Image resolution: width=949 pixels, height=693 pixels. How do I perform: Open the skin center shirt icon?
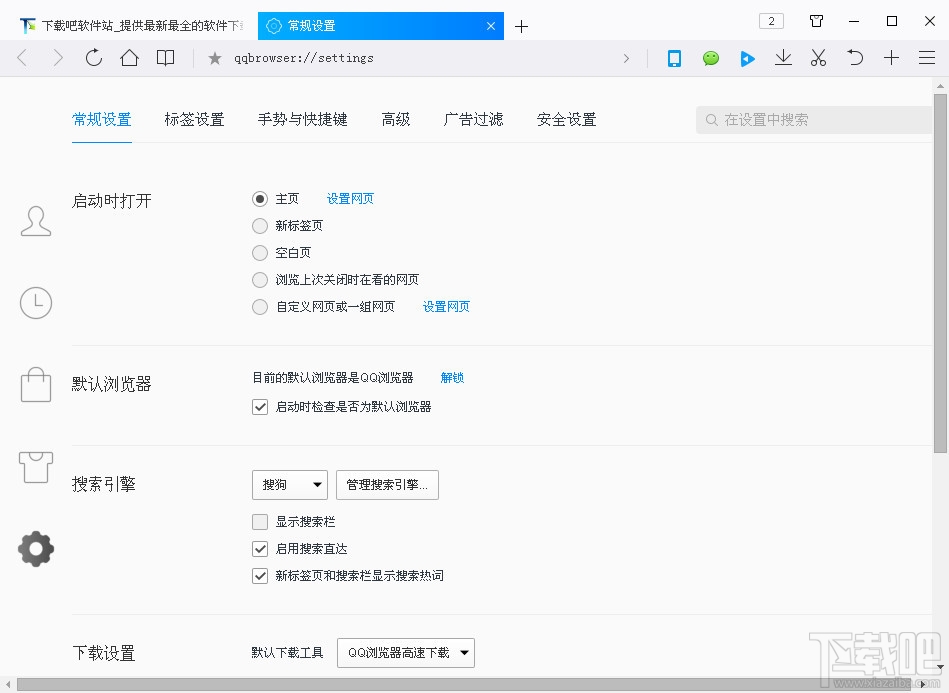[36, 465]
